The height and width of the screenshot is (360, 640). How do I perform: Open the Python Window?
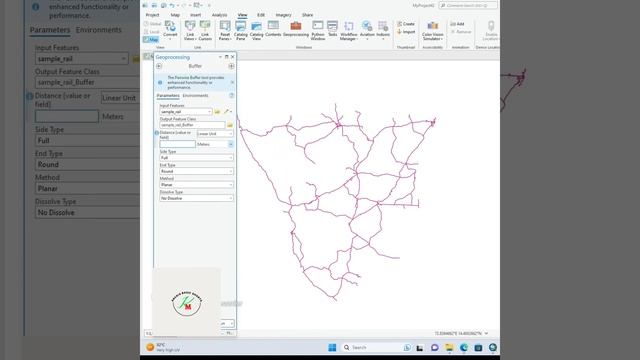(318, 30)
